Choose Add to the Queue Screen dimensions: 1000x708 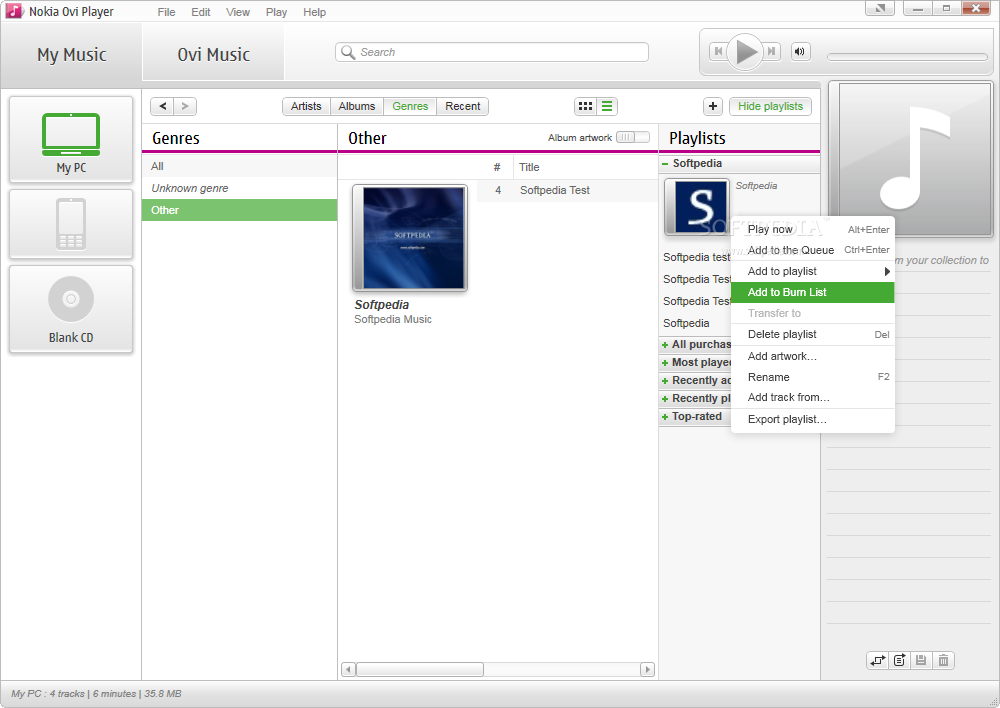(812, 250)
